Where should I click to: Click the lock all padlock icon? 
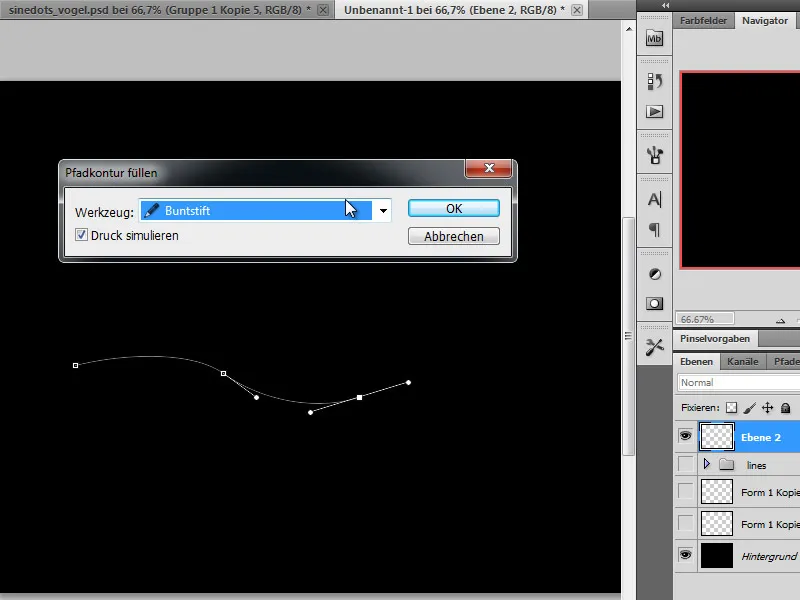[x=786, y=408]
